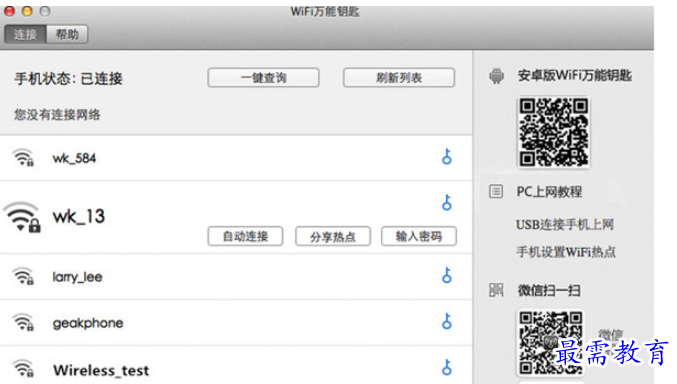
Task: Click the WiFi lock icon for larry_lee
Action: (x=23, y=276)
